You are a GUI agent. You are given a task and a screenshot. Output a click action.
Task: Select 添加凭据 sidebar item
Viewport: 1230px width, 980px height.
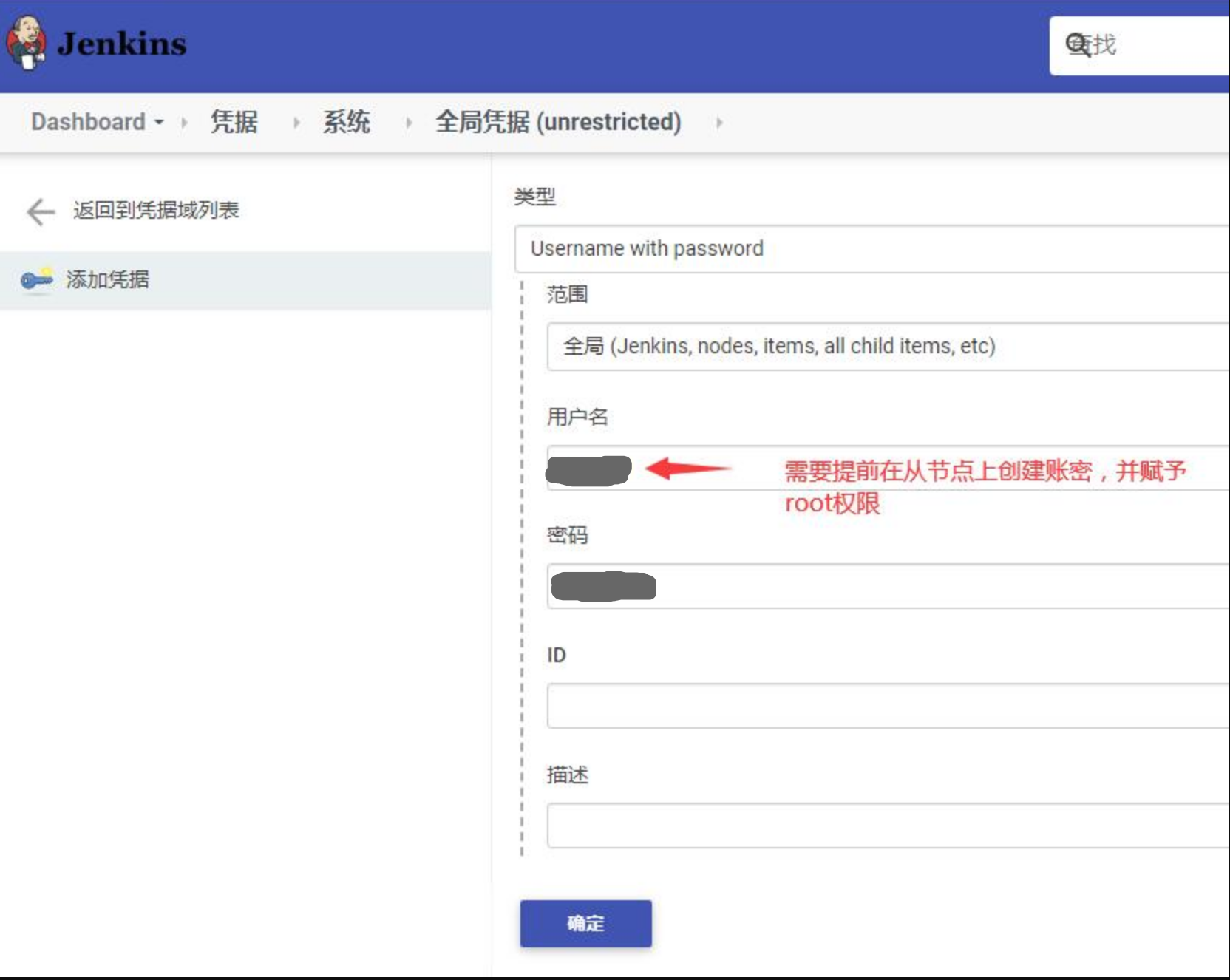click(245, 280)
